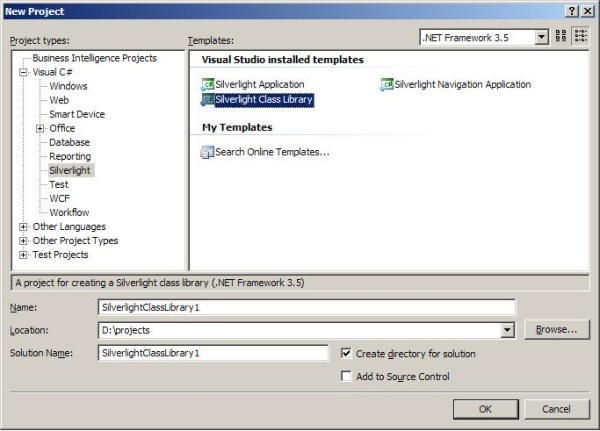Select Test under Visual C#
Screen dimensions: 600x431
pyautogui.click(x=59, y=184)
